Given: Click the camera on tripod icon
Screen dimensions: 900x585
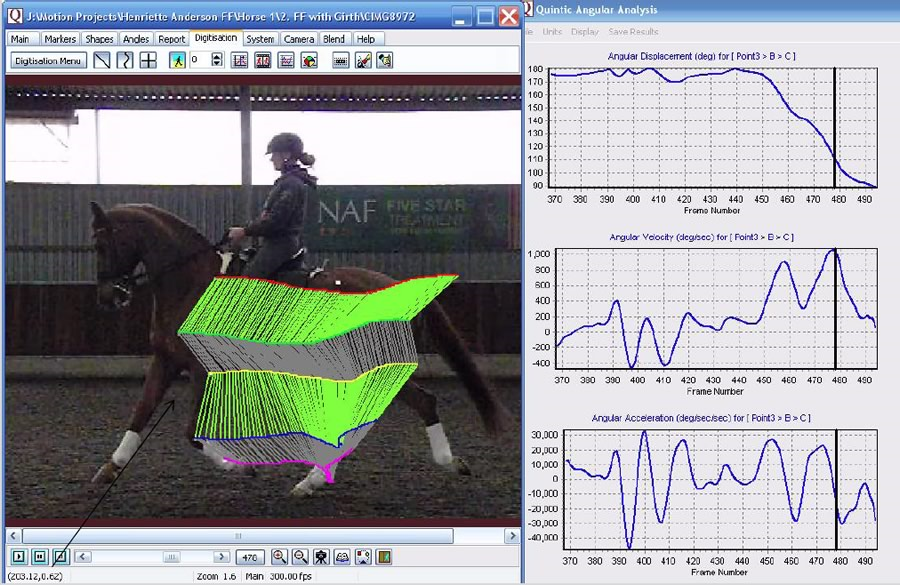Looking at the screenshot, I should 321,557.
